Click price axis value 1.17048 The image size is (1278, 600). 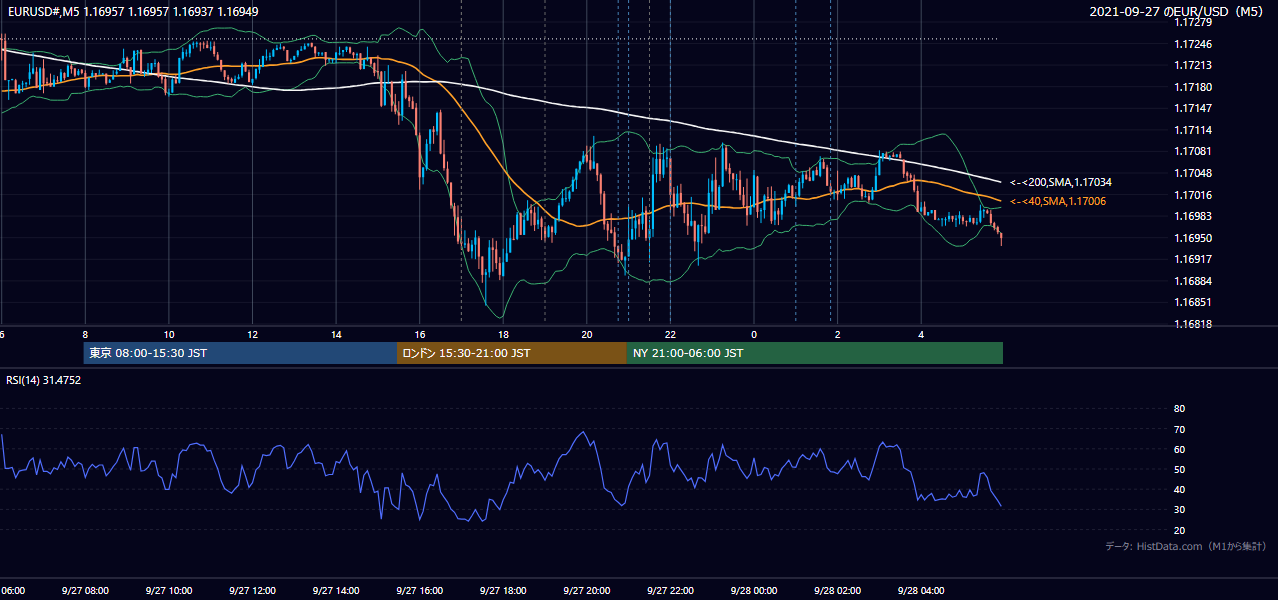point(1192,173)
